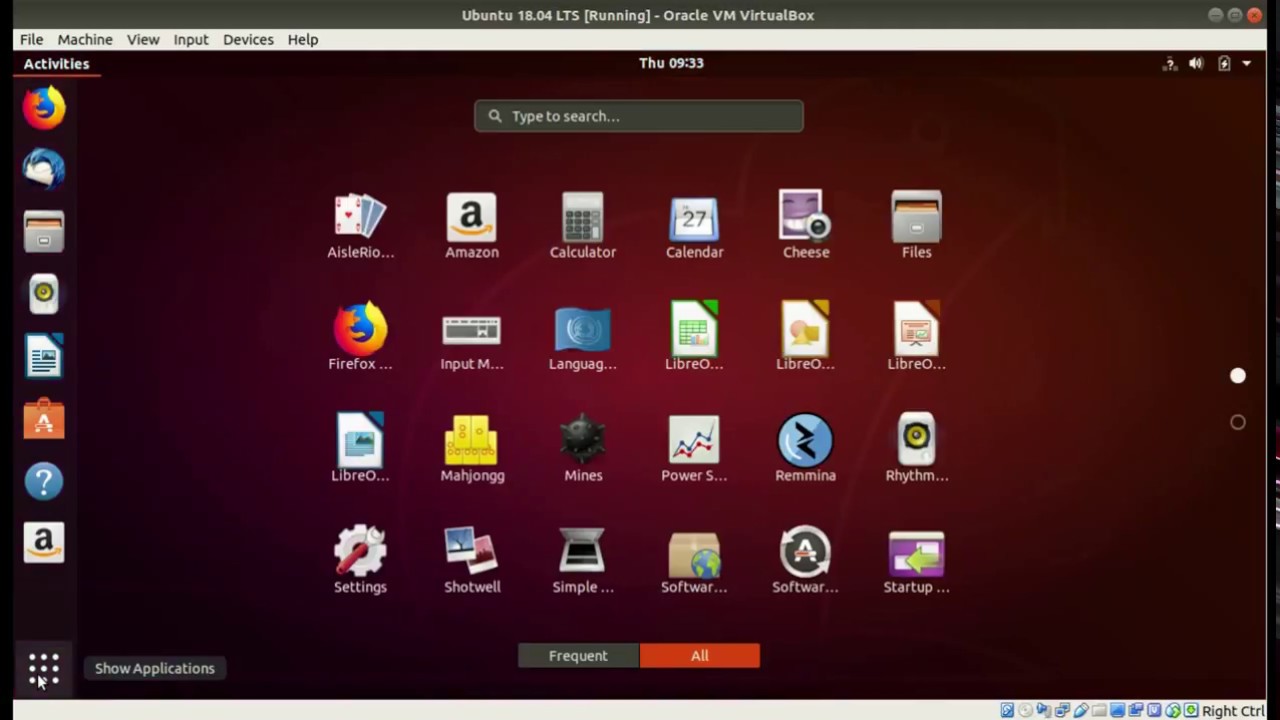Select the first page indicator dot
This screenshot has height=720, width=1280.
point(1238,376)
